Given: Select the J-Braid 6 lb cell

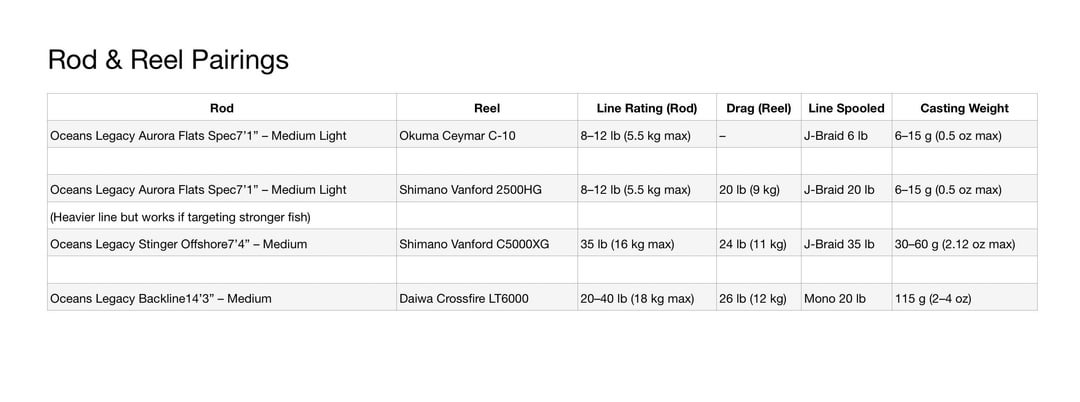Looking at the screenshot, I should [x=835, y=135].
